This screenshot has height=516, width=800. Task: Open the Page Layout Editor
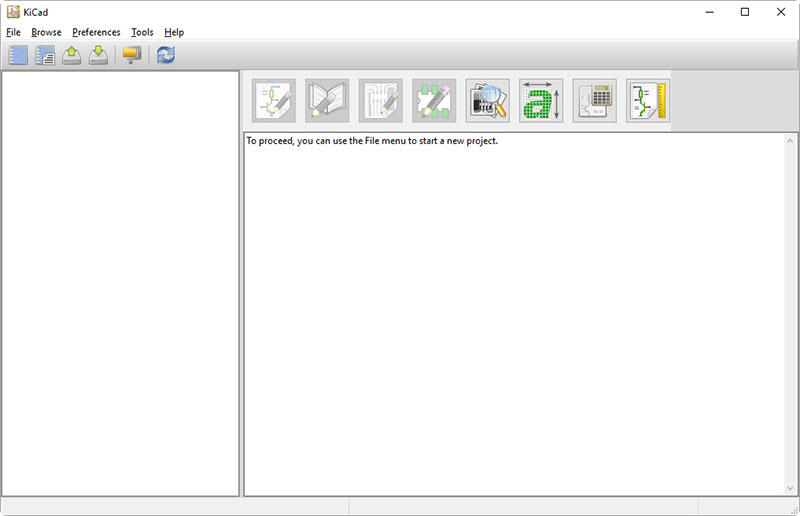click(648, 101)
